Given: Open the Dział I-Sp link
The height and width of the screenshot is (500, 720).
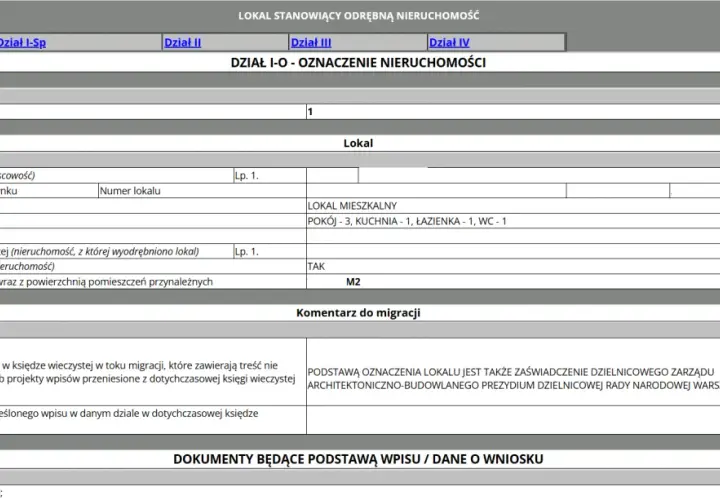Looking at the screenshot, I should pyautogui.click(x=22, y=43).
